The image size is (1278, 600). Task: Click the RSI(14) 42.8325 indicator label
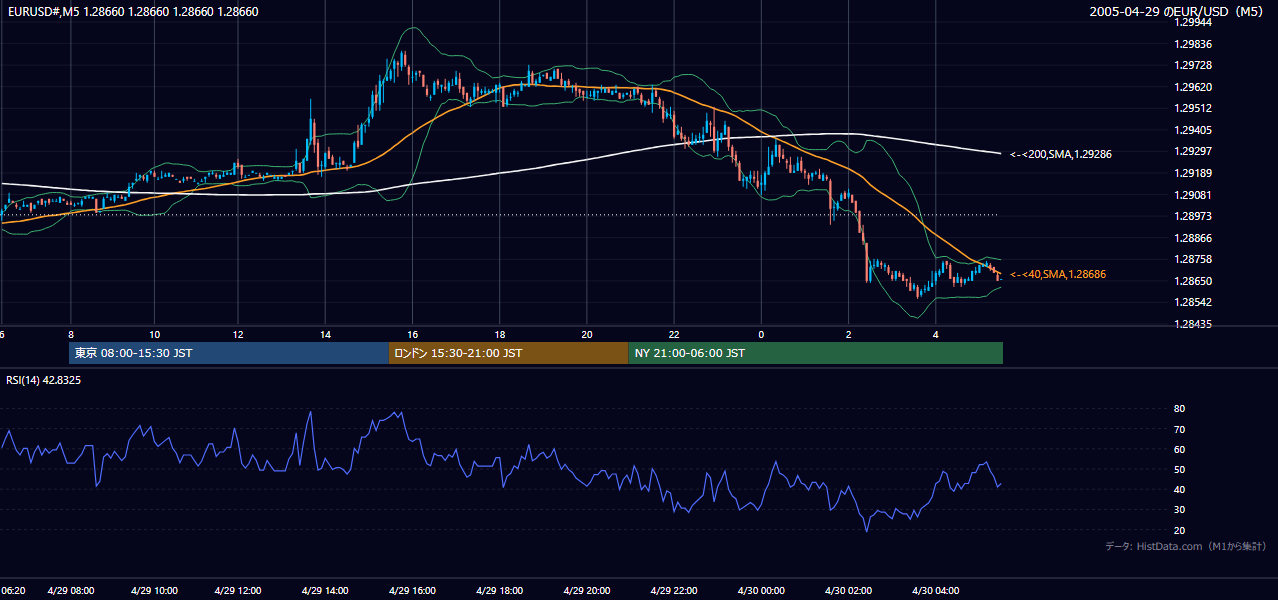coord(44,380)
